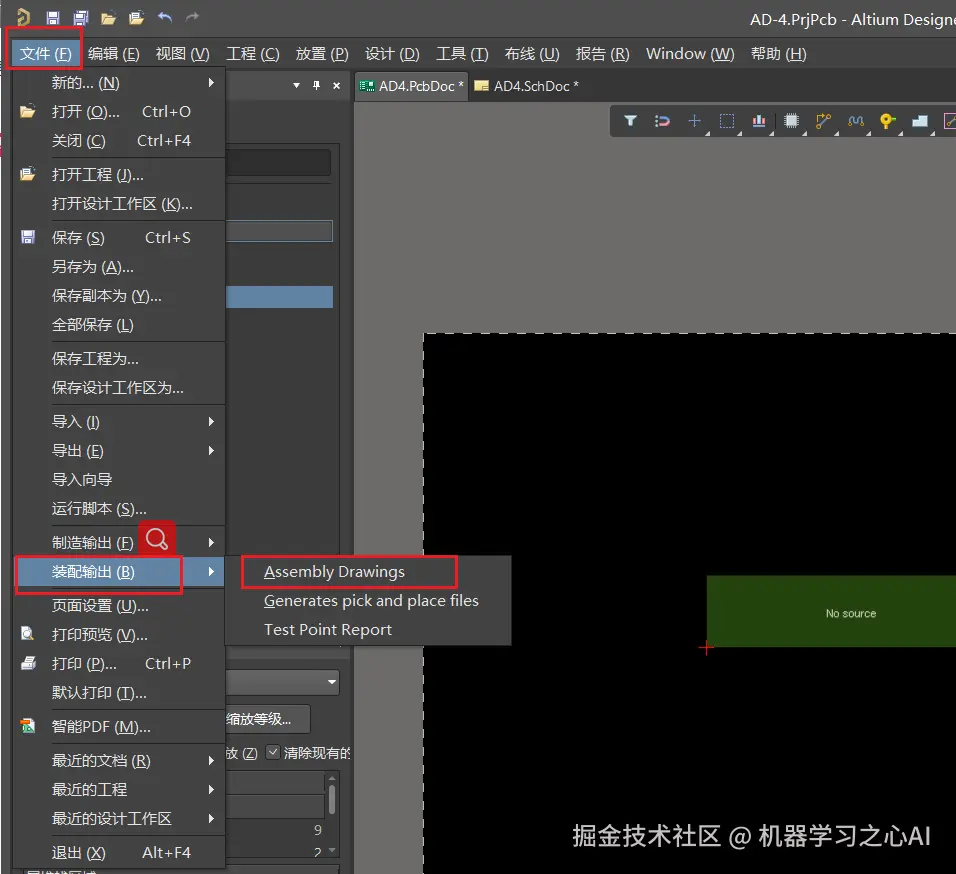Screen dimensions: 956x874
Task: Choose 打印预览 (V)... menu item
Action: coord(120,634)
